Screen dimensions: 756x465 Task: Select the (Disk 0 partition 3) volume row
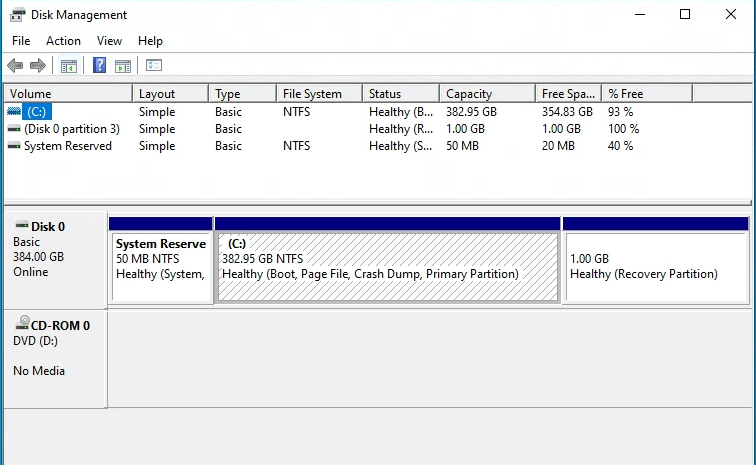coord(71,129)
